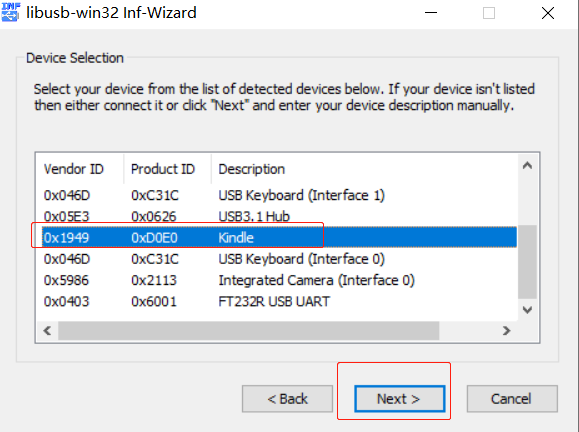579x432 pixels.
Task: Click the Description column header
Action: click(x=364, y=169)
